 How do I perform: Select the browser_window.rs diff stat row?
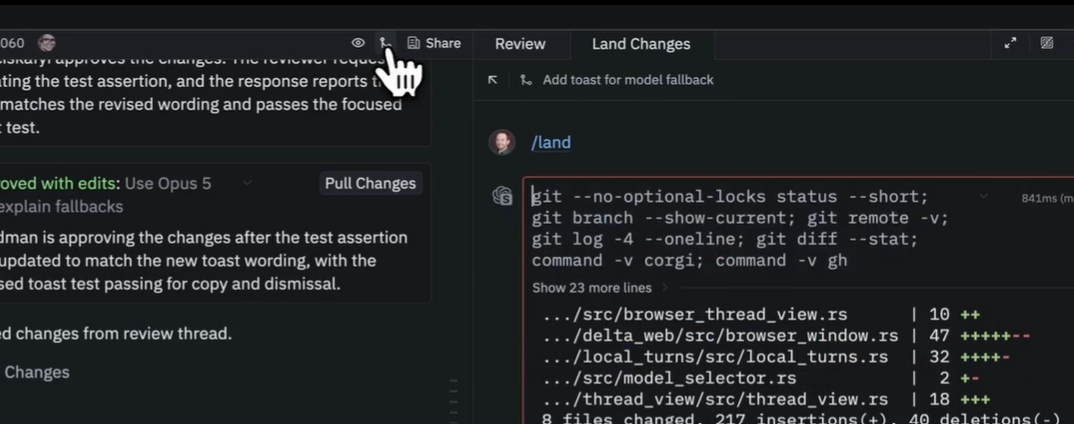pyautogui.click(x=786, y=336)
